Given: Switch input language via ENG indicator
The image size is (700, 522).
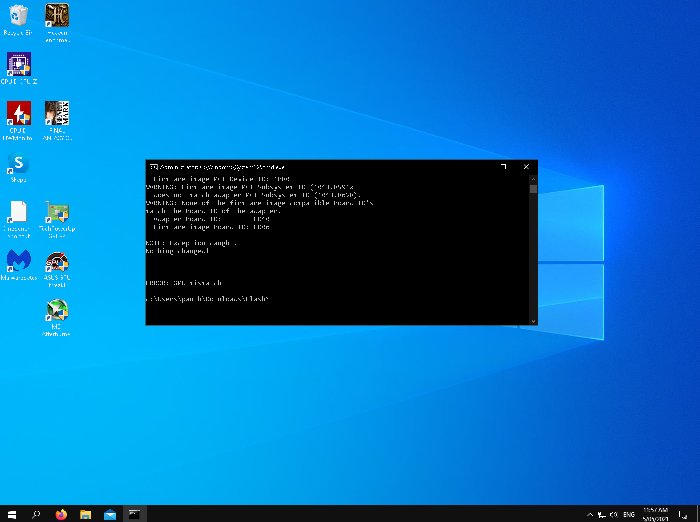Looking at the screenshot, I should tap(629, 515).
